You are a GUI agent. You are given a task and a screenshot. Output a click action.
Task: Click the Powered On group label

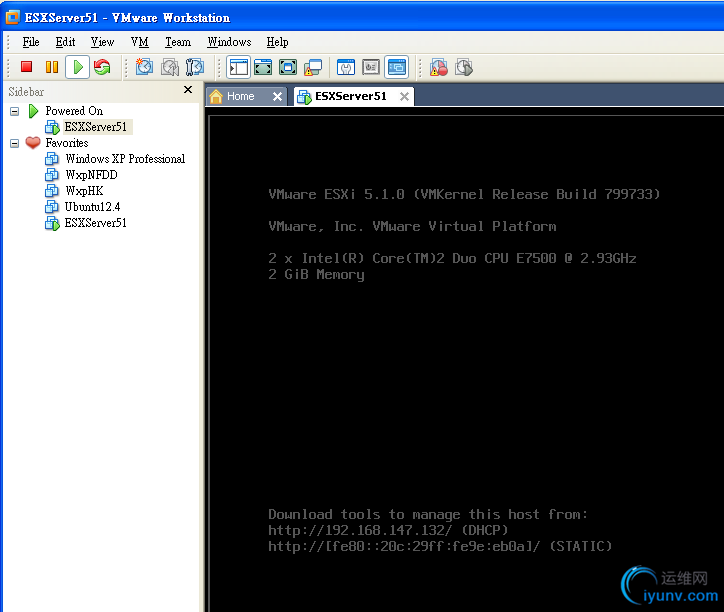click(74, 111)
